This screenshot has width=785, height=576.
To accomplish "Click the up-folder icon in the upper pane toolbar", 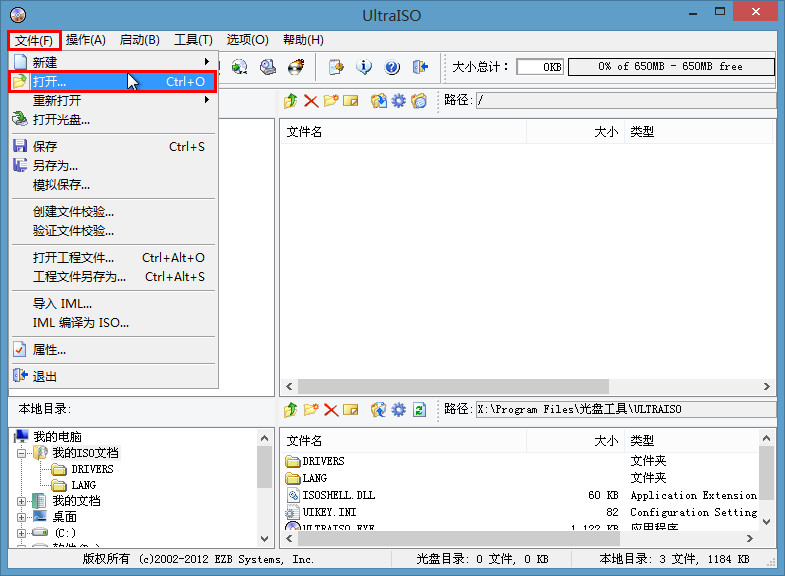I will pyautogui.click(x=290, y=101).
